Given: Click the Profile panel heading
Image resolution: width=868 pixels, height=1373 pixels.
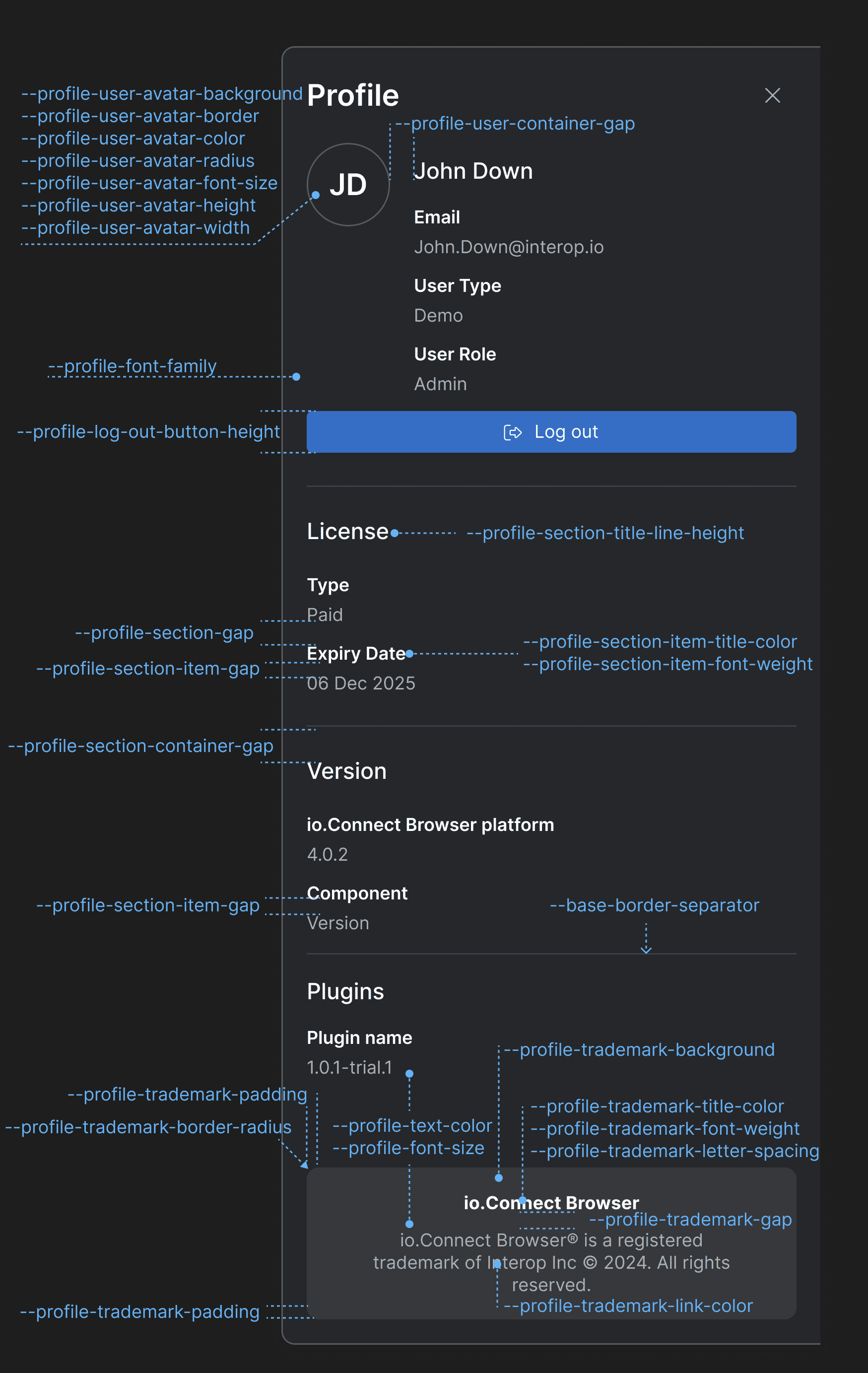Looking at the screenshot, I should pos(353,95).
